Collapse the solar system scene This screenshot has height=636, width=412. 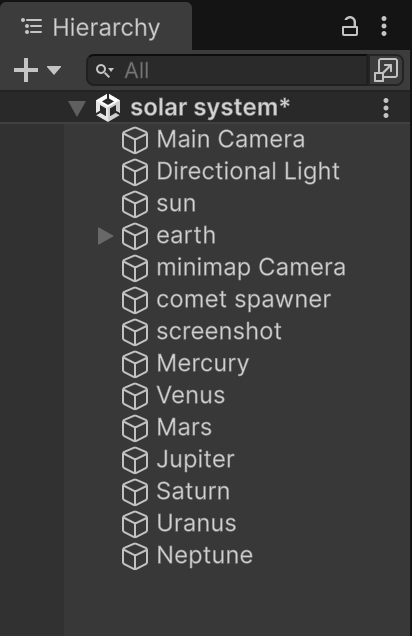77,108
